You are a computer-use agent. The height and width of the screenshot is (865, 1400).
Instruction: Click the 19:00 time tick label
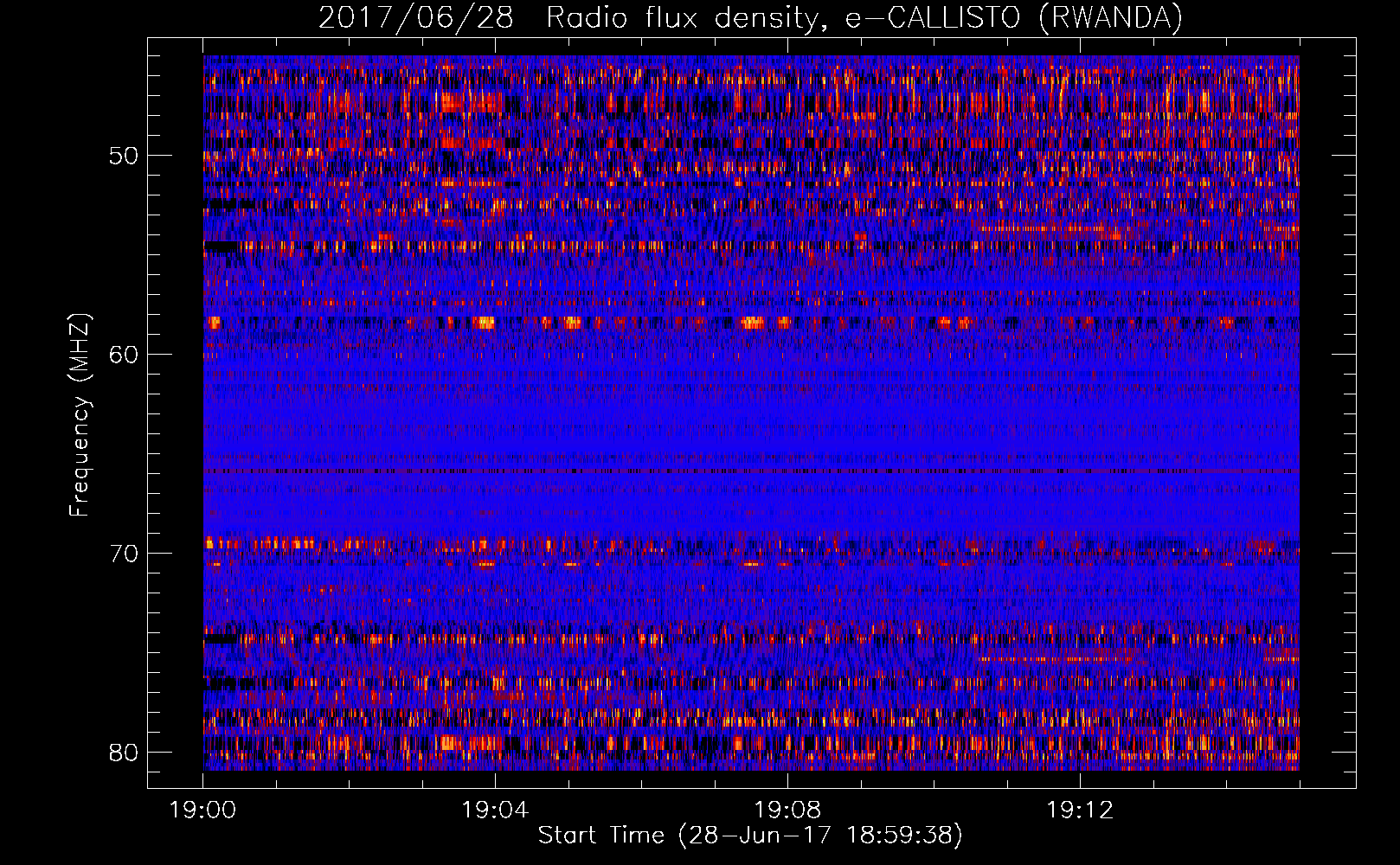(203, 811)
